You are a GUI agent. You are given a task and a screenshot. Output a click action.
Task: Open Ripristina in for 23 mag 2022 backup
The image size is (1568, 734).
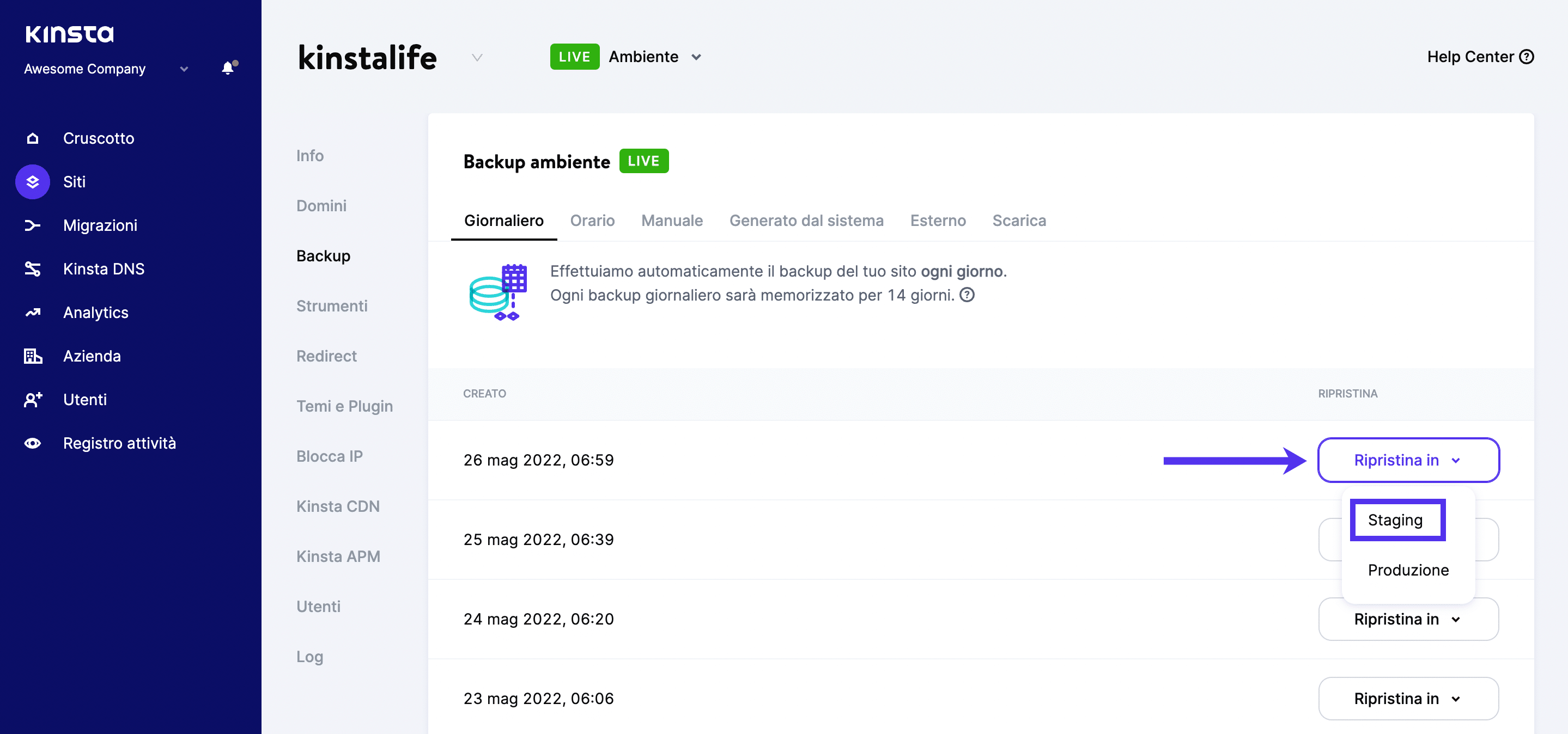[x=1408, y=699]
